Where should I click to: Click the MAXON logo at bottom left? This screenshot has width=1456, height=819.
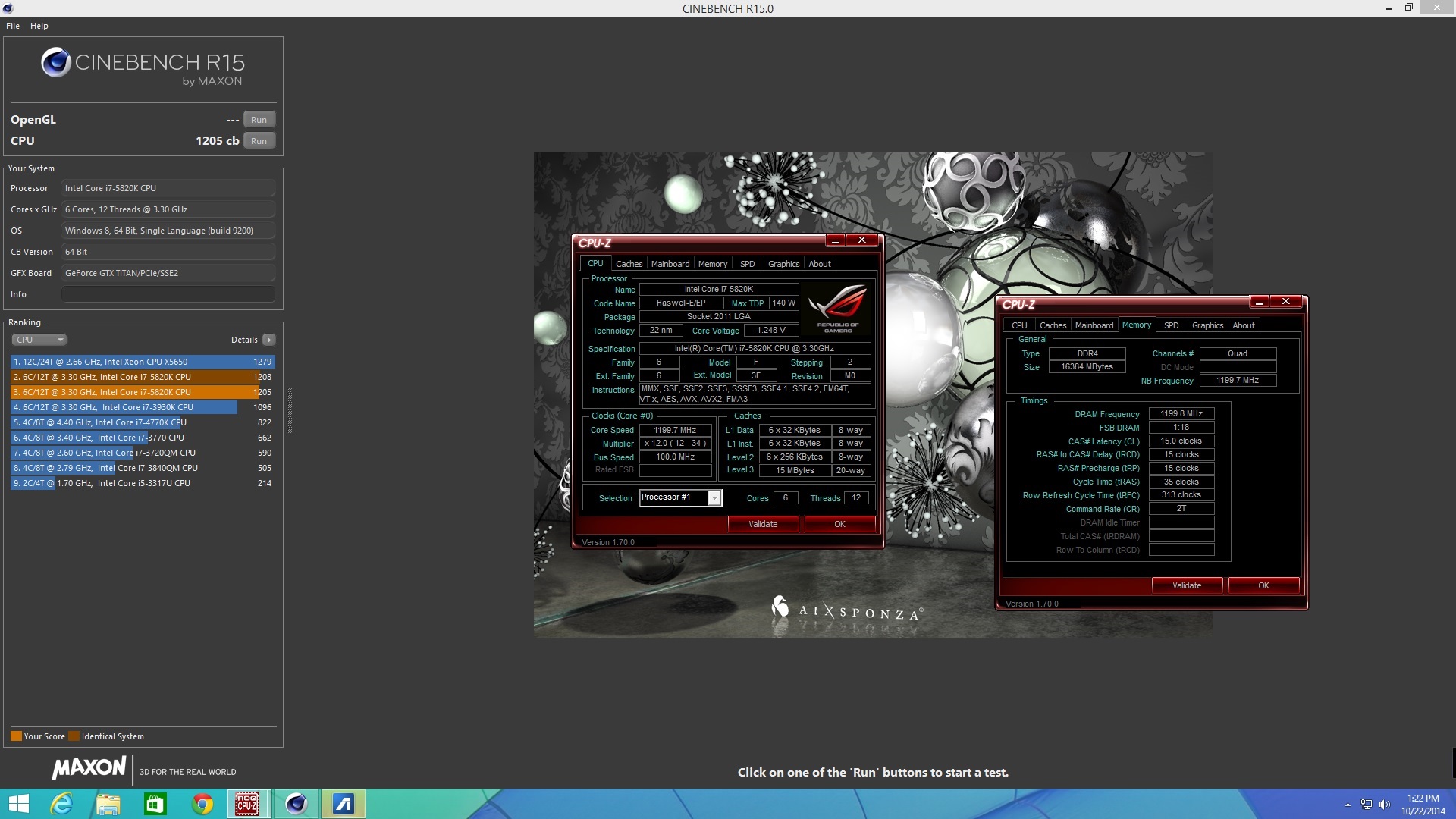click(x=89, y=768)
